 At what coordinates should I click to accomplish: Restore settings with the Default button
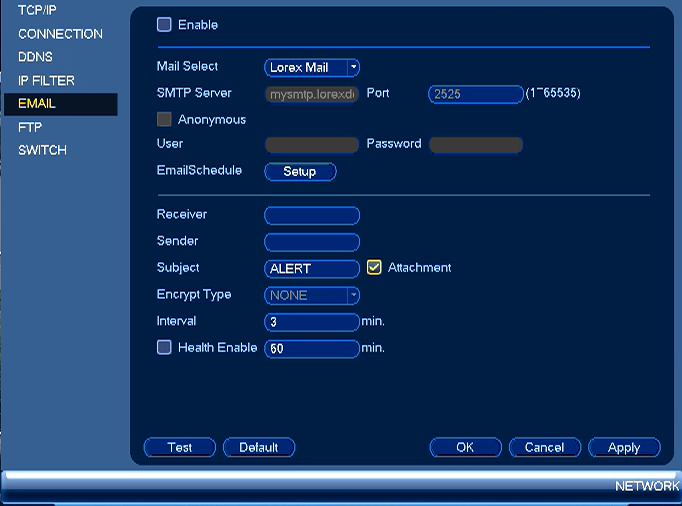point(259,447)
